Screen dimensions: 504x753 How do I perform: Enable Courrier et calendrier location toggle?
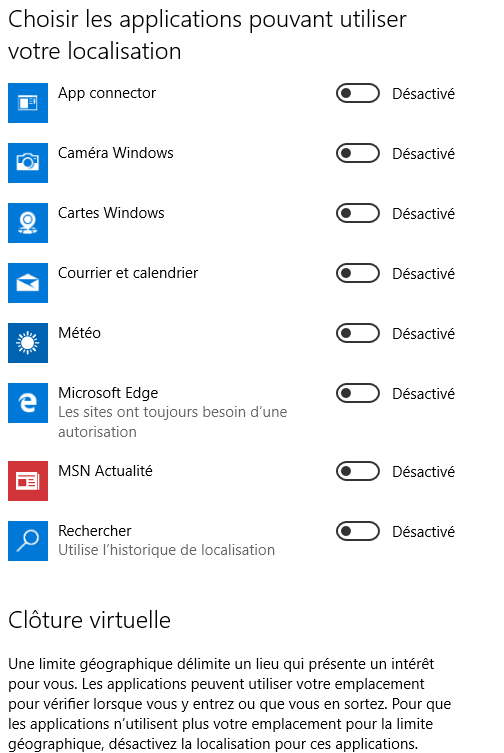pos(357,273)
